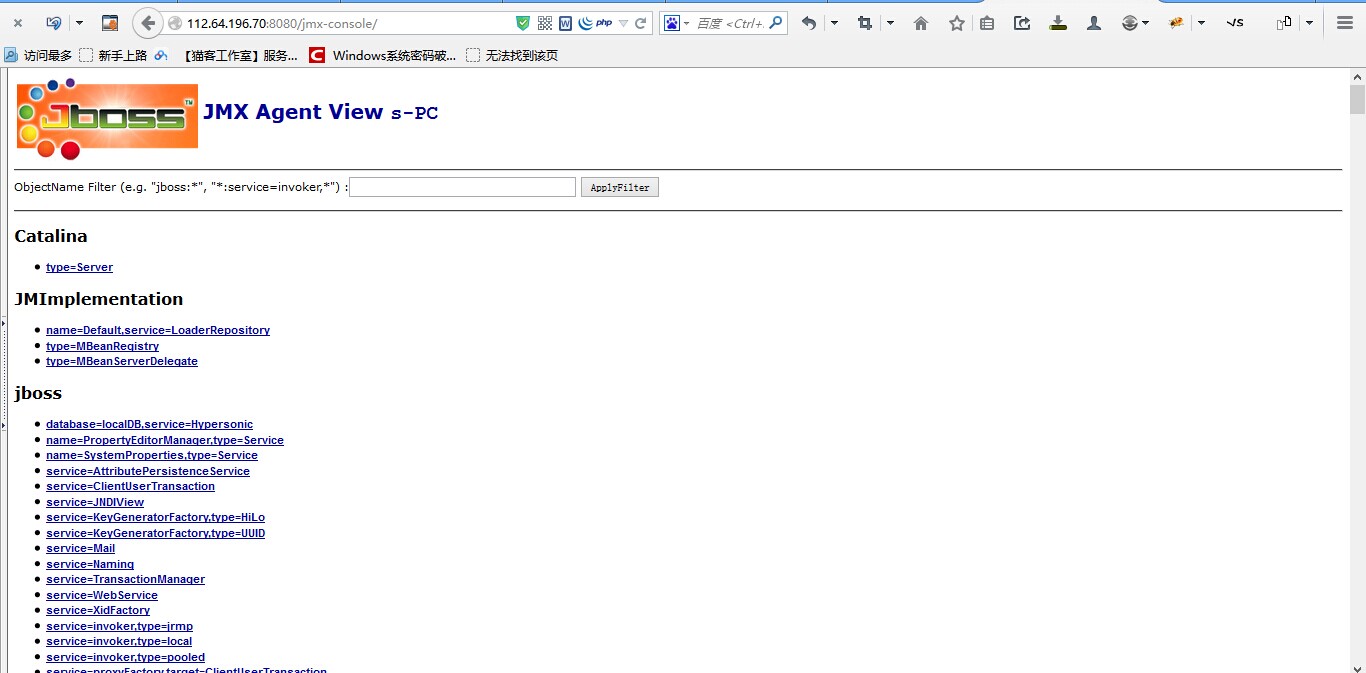Image resolution: width=1366 pixels, height=673 pixels.
Task: Open the Baidu search engine selector
Action: pyautogui.click(x=677, y=23)
